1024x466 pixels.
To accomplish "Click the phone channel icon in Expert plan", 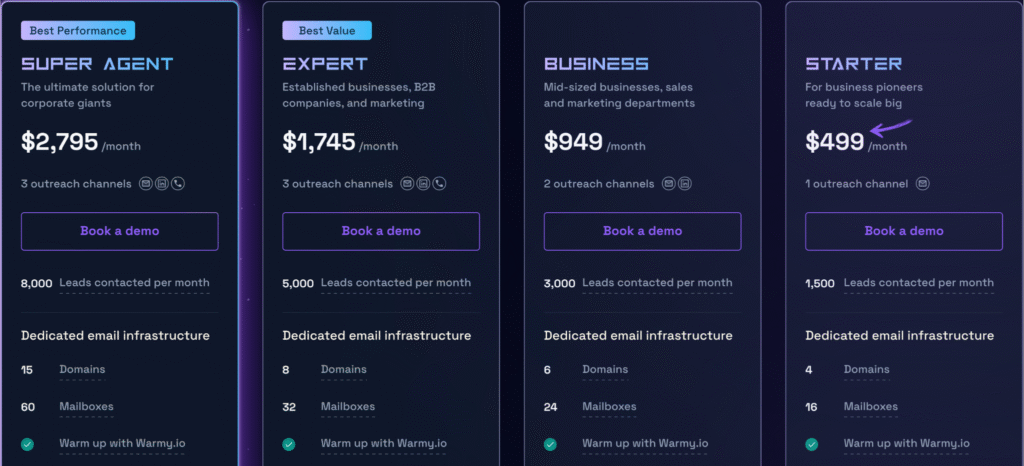I will [x=439, y=184].
